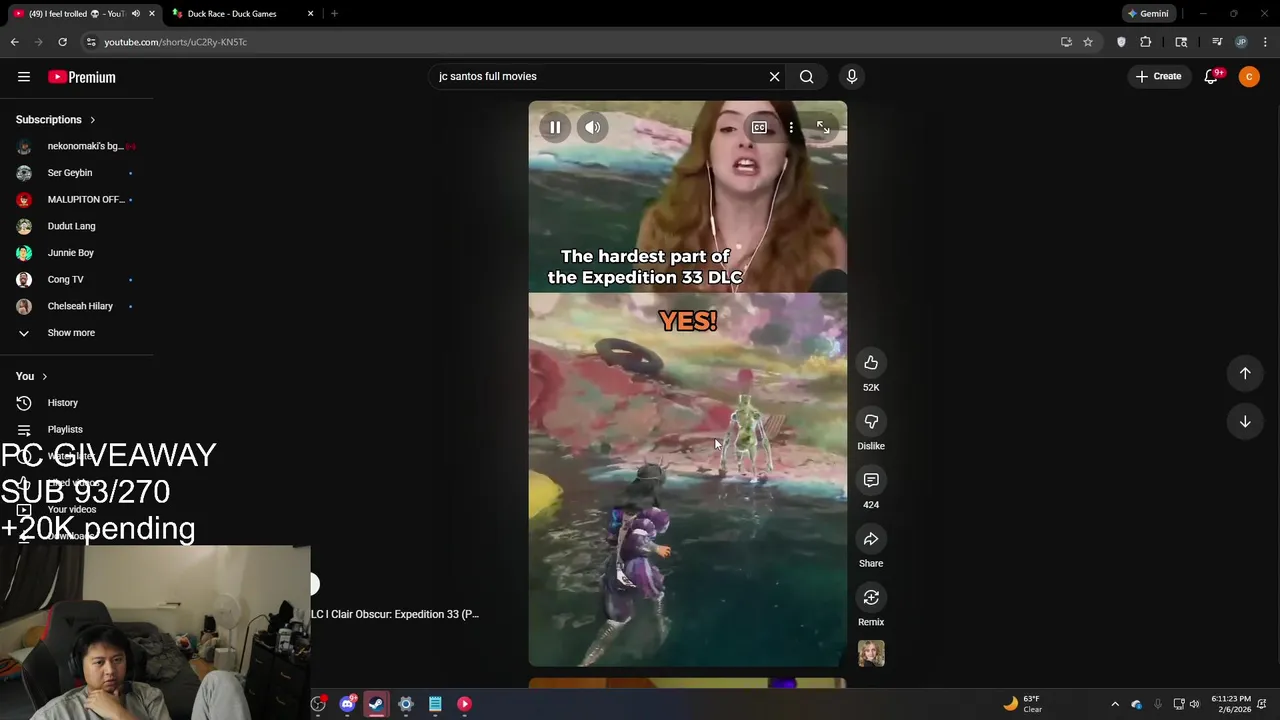Open site information icon in address bar

pos(91,42)
